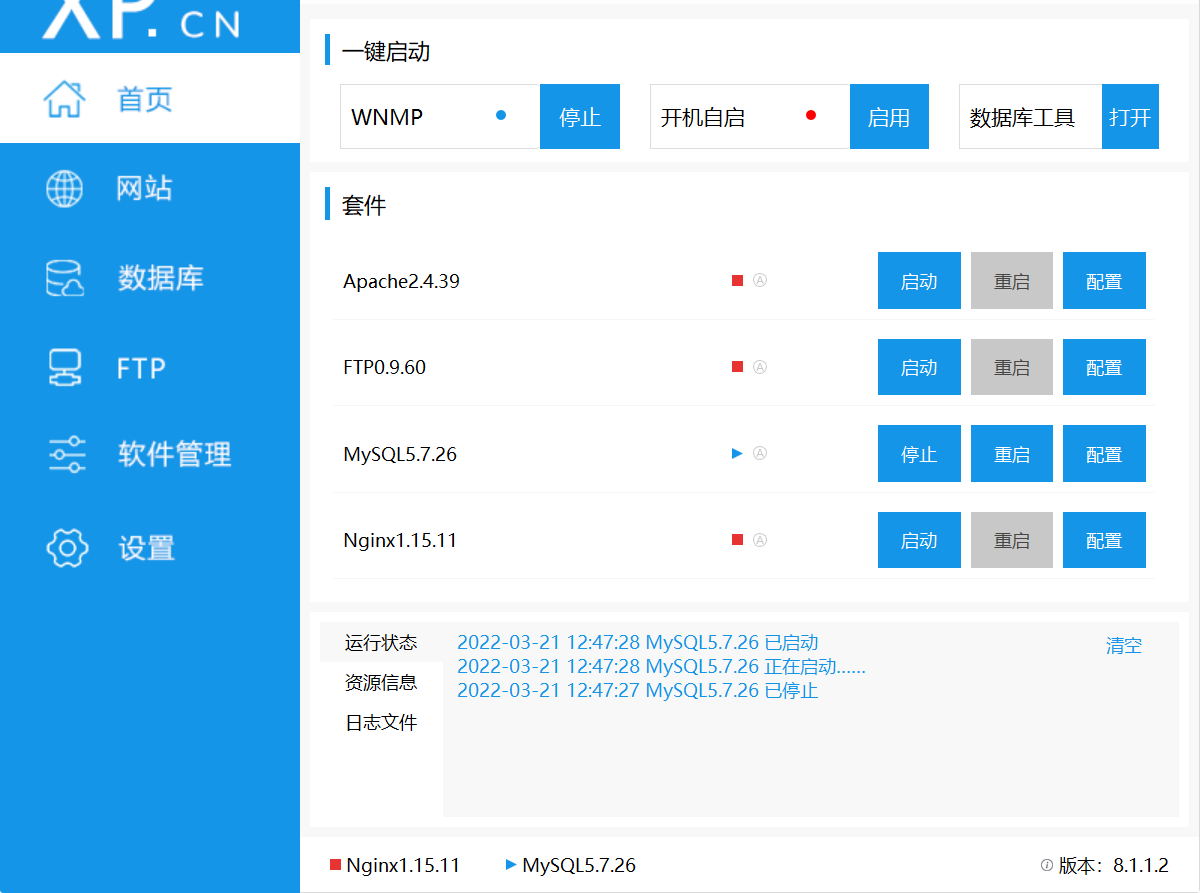Click the FTP server icon in sidebar
1200x893 pixels.
pyautogui.click(x=66, y=368)
